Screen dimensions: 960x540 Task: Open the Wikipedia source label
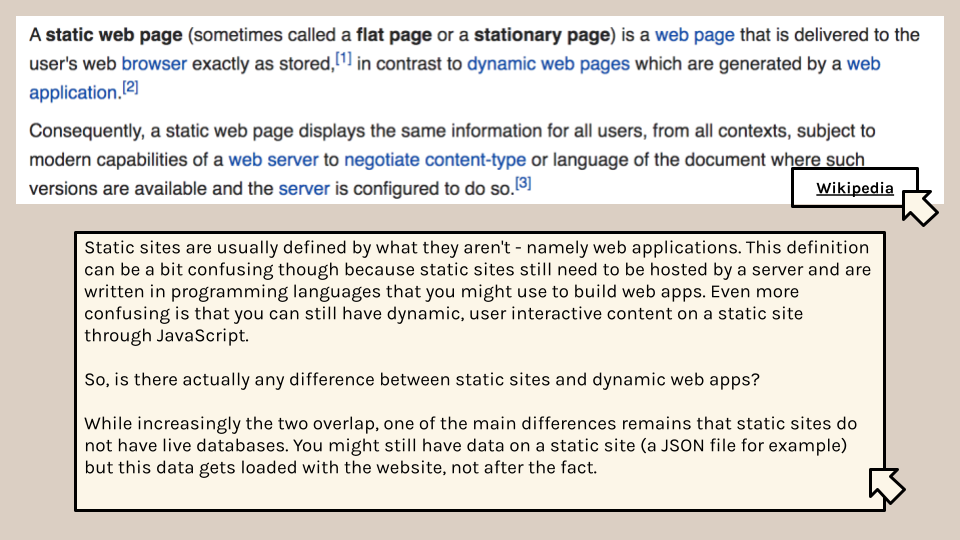pos(854,188)
